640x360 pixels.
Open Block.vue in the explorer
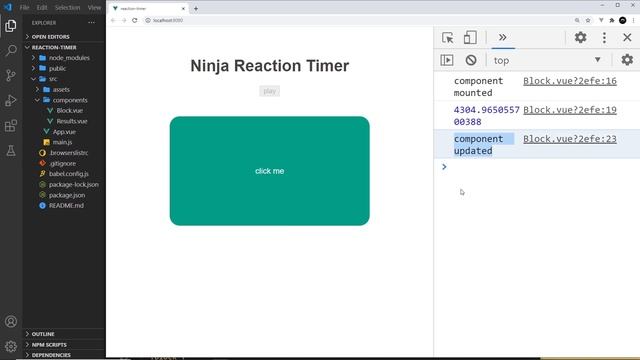(x=69, y=111)
